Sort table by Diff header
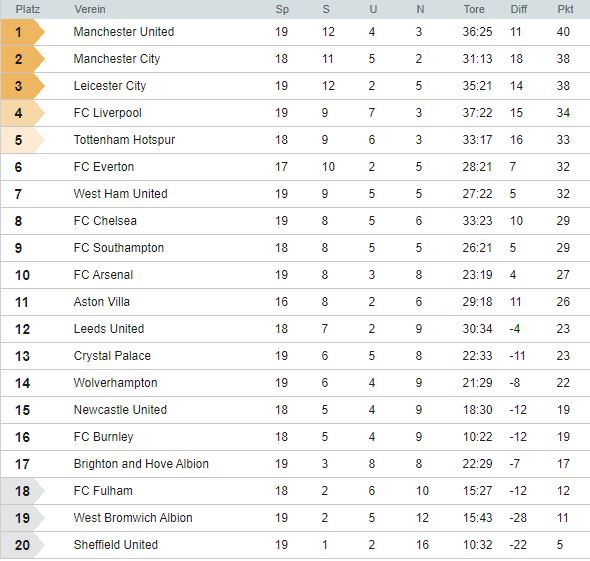 (x=519, y=9)
